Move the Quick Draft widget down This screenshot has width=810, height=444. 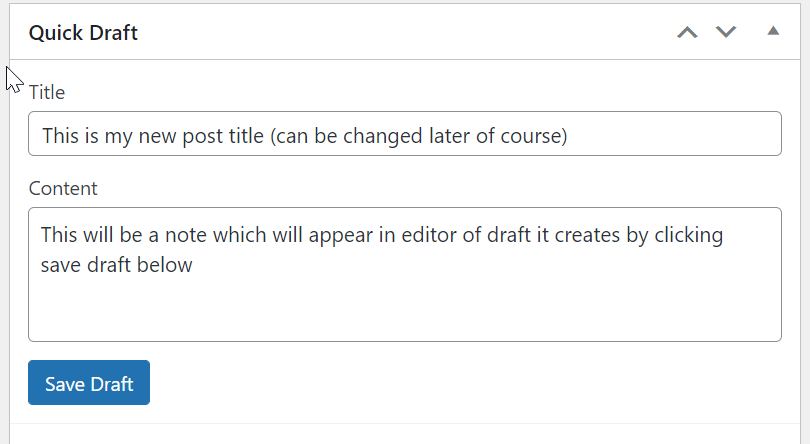726,33
